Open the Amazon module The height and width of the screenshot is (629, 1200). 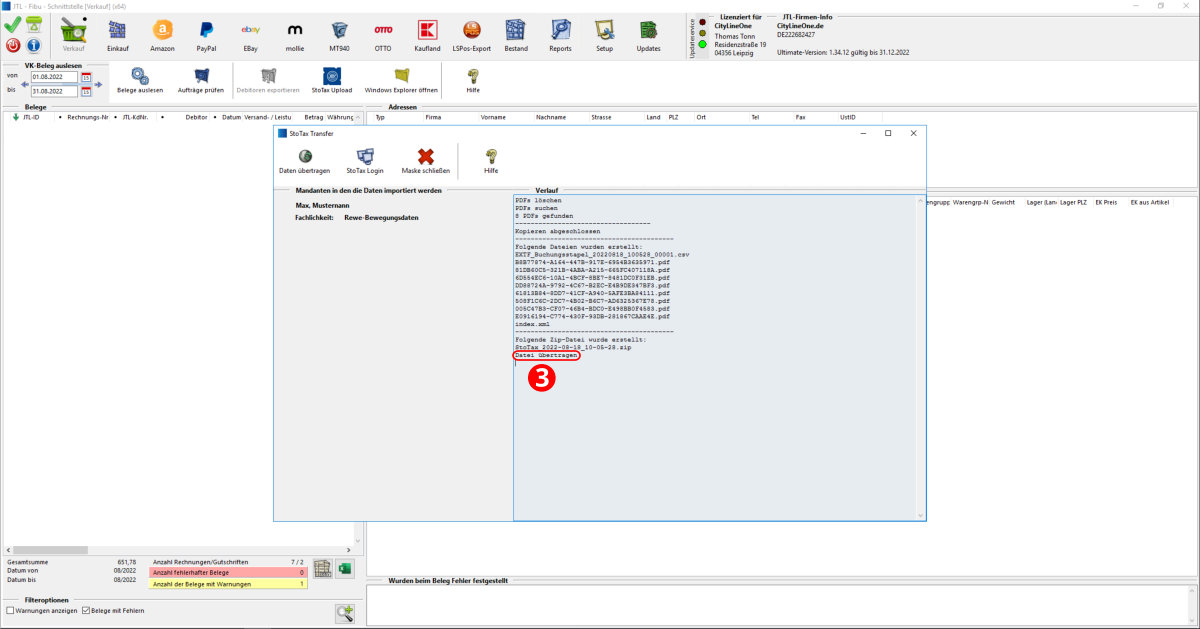tap(162, 32)
